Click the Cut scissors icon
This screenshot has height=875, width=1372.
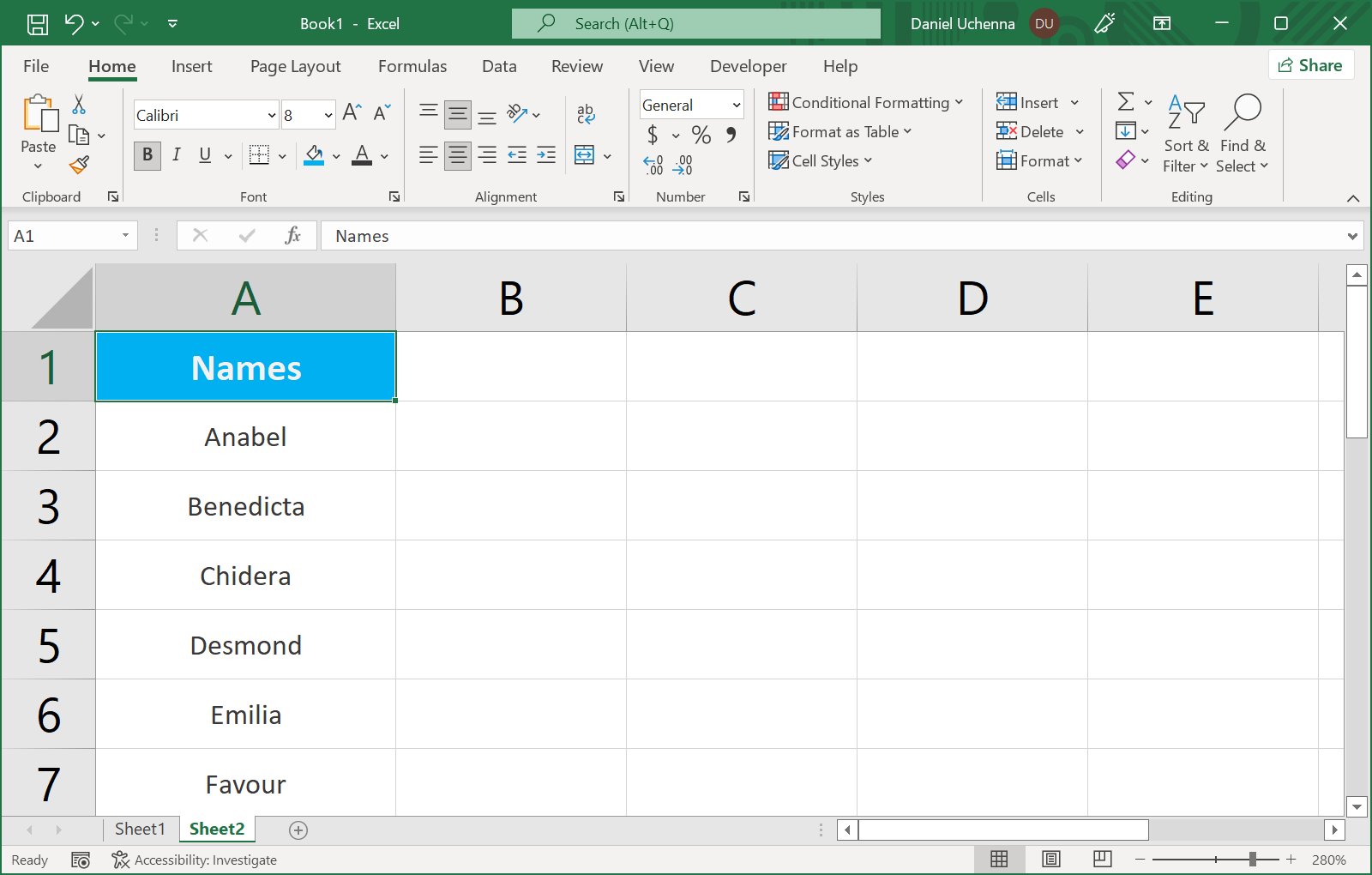click(x=79, y=105)
